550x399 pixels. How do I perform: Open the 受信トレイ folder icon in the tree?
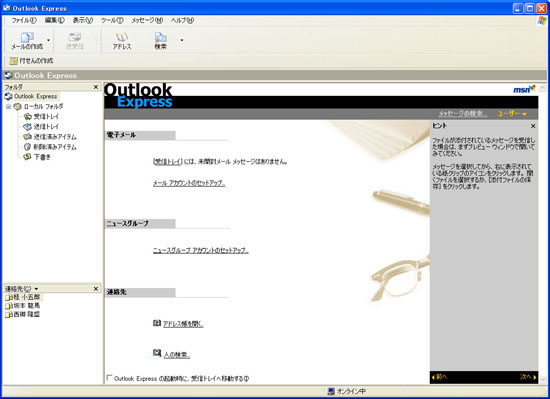click(x=27, y=116)
